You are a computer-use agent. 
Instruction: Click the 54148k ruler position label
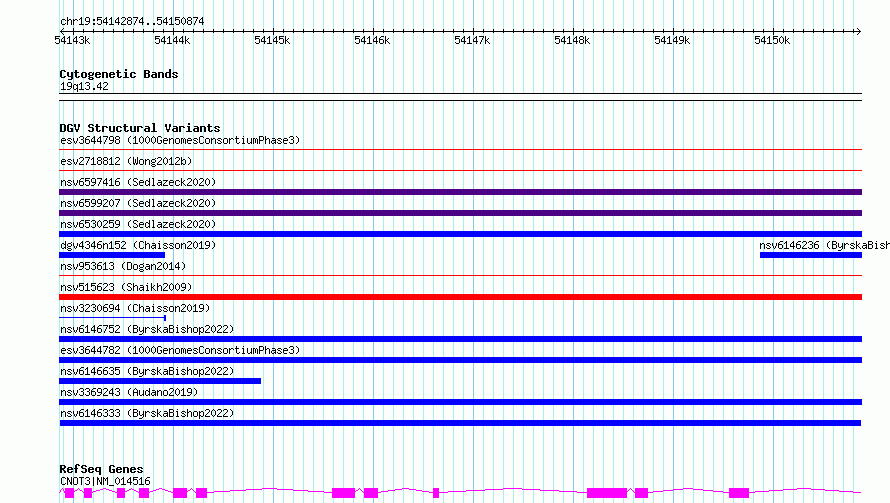pyautogui.click(x=572, y=40)
